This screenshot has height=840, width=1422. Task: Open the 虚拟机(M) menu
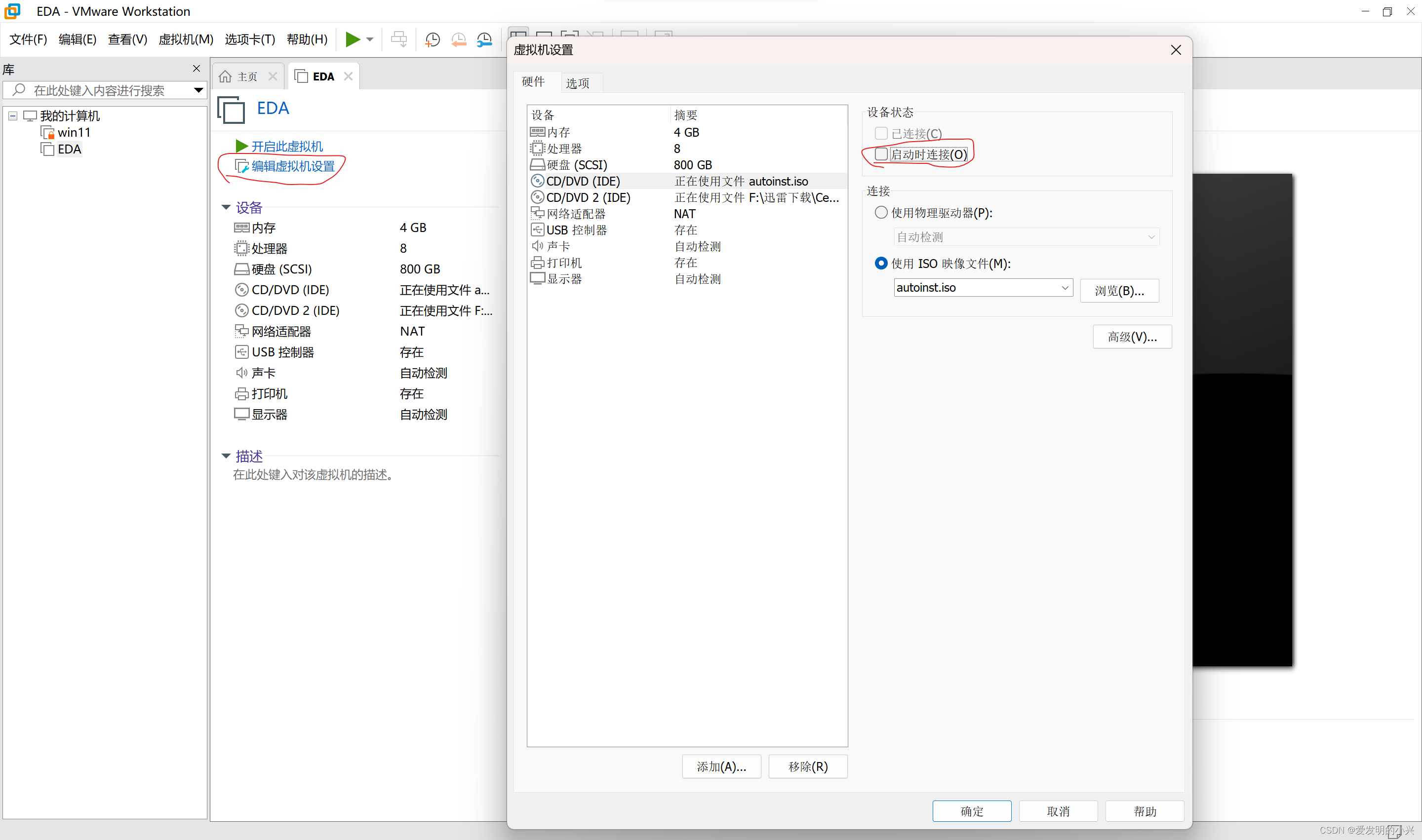tap(186, 39)
